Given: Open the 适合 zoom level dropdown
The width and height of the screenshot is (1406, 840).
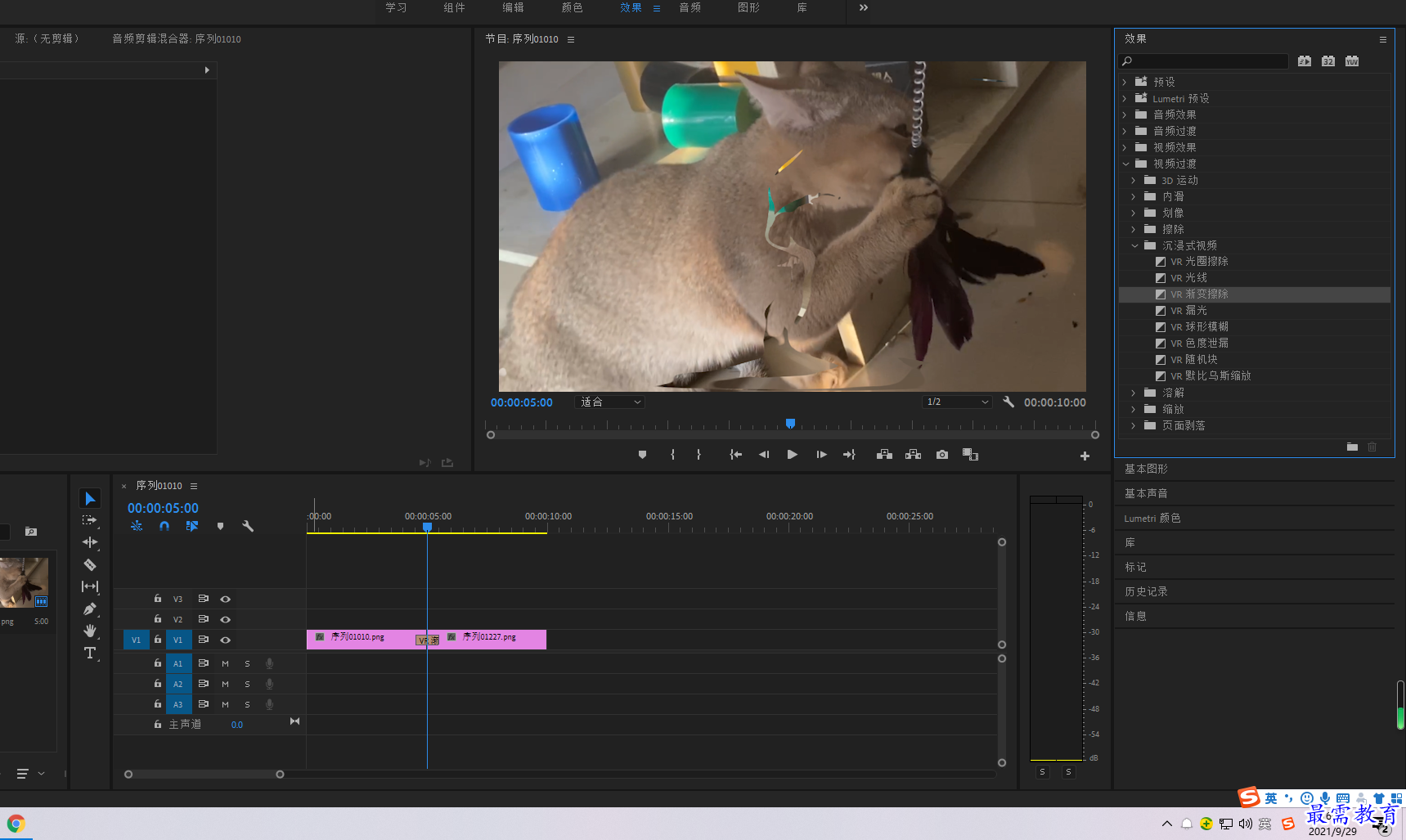Looking at the screenshot, I should coord(610,402).
